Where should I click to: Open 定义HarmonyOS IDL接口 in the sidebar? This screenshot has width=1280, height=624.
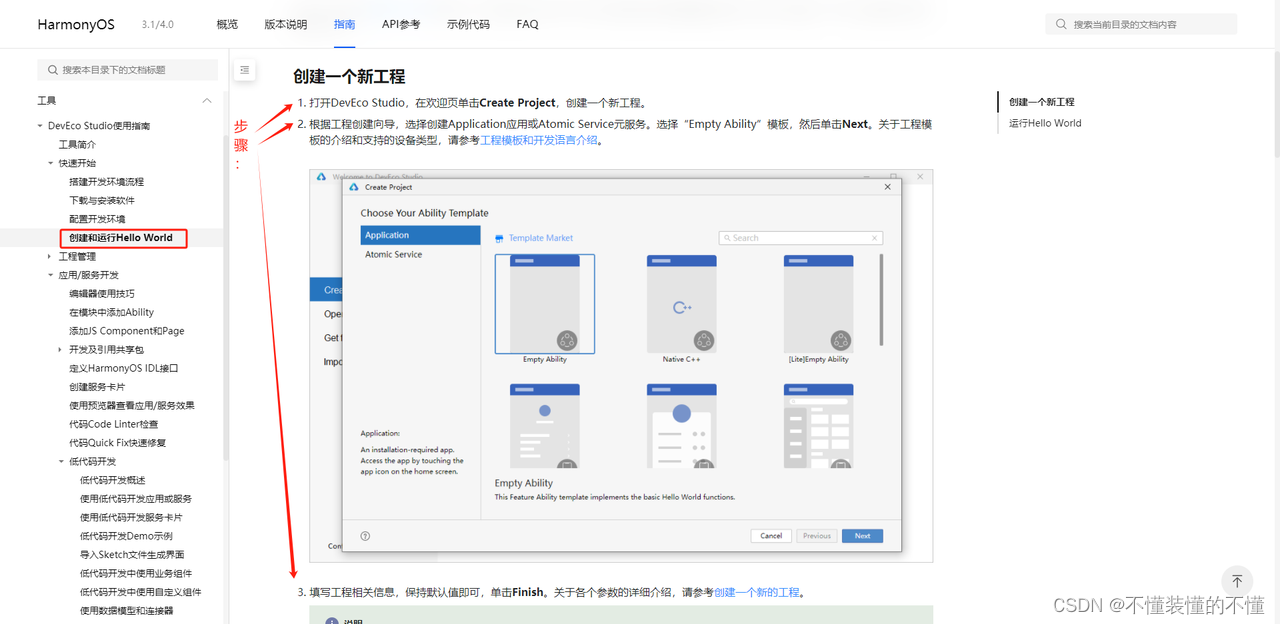(124, 369)
